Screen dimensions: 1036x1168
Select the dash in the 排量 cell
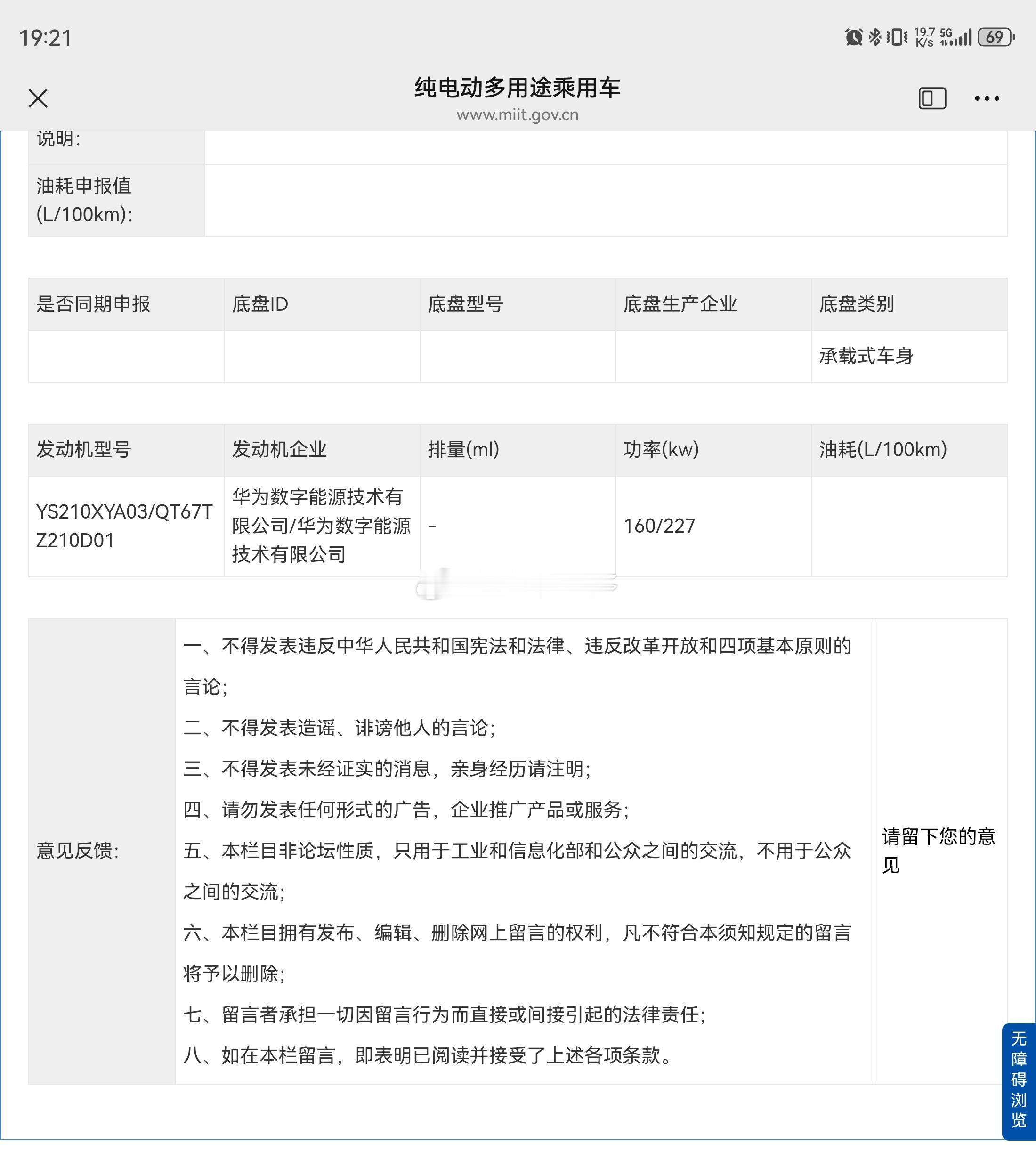point(432,526)
